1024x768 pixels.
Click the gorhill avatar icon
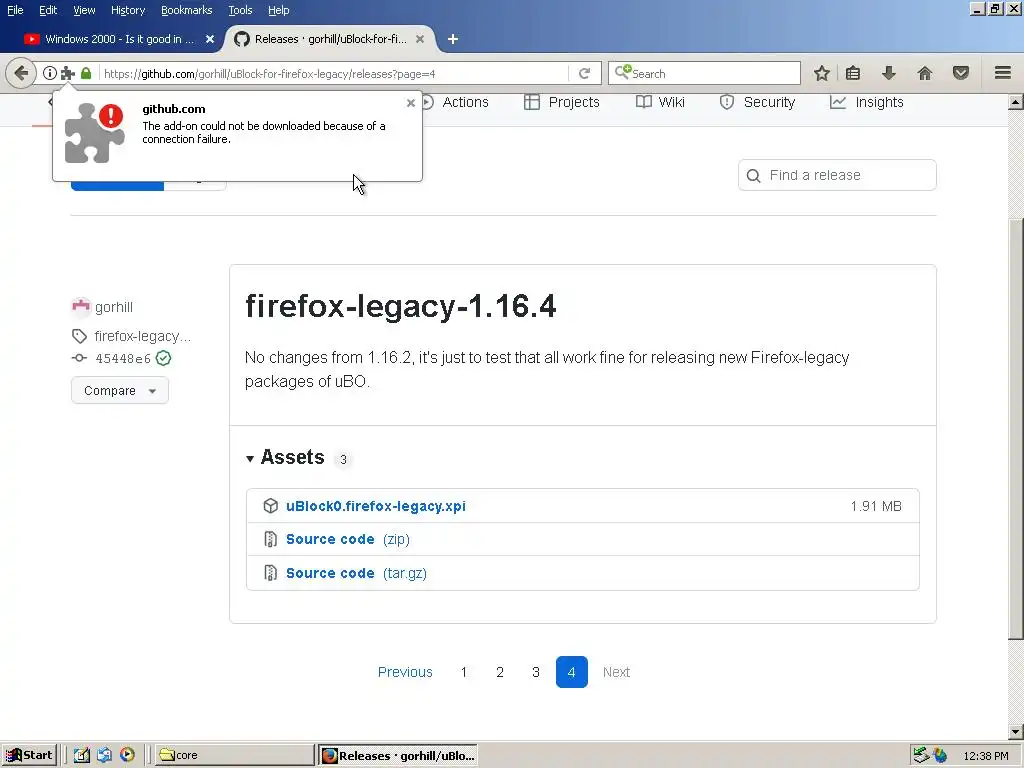point(80,306)
